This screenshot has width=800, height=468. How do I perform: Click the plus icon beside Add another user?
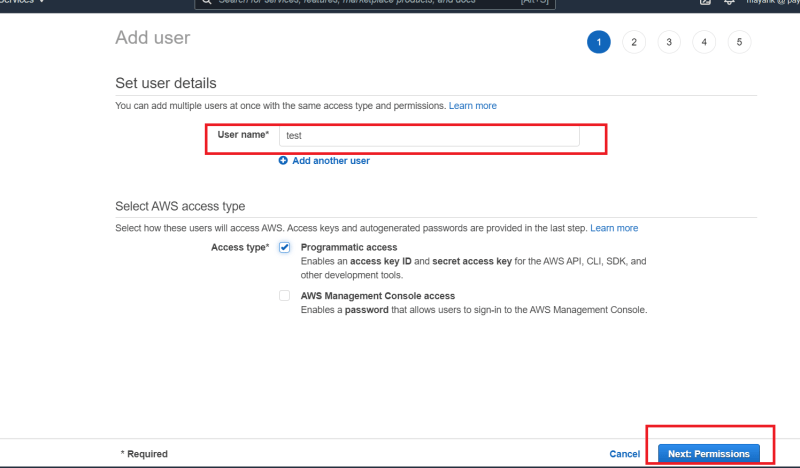pos(283,160)
